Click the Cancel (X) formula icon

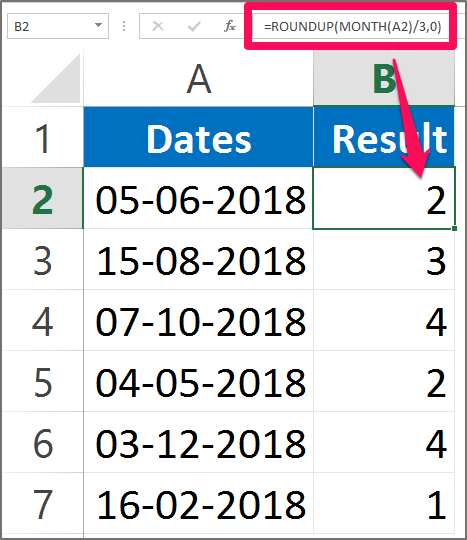click(x=158, y=26)
